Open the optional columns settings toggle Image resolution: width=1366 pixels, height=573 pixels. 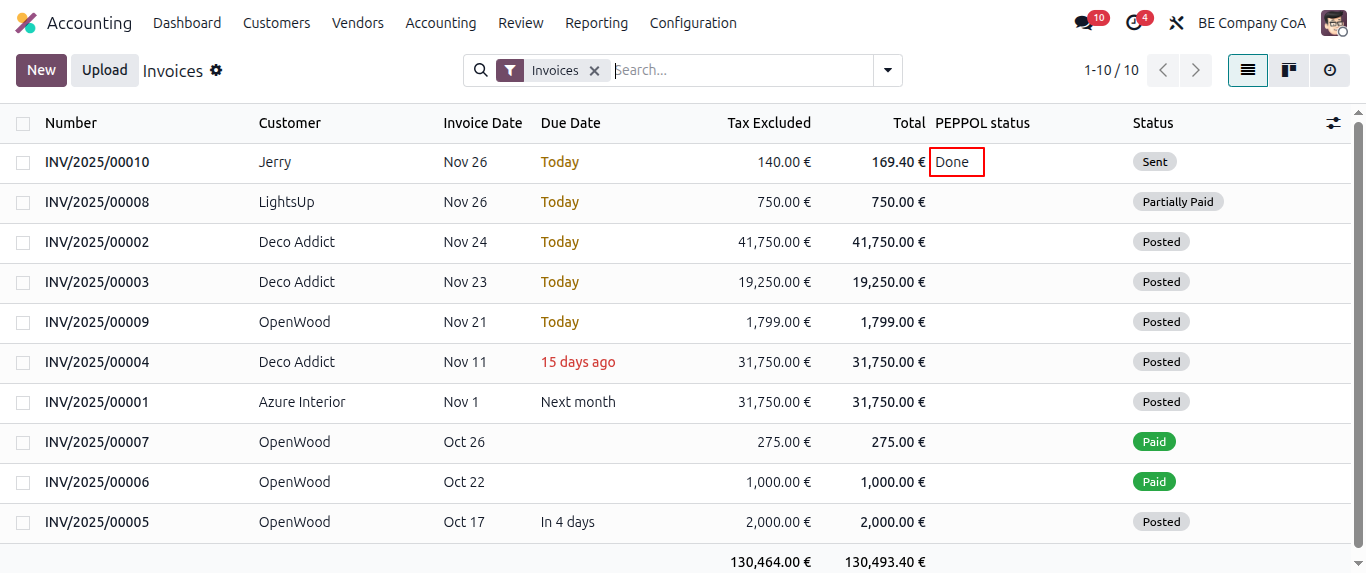[x=1333, y=123]
